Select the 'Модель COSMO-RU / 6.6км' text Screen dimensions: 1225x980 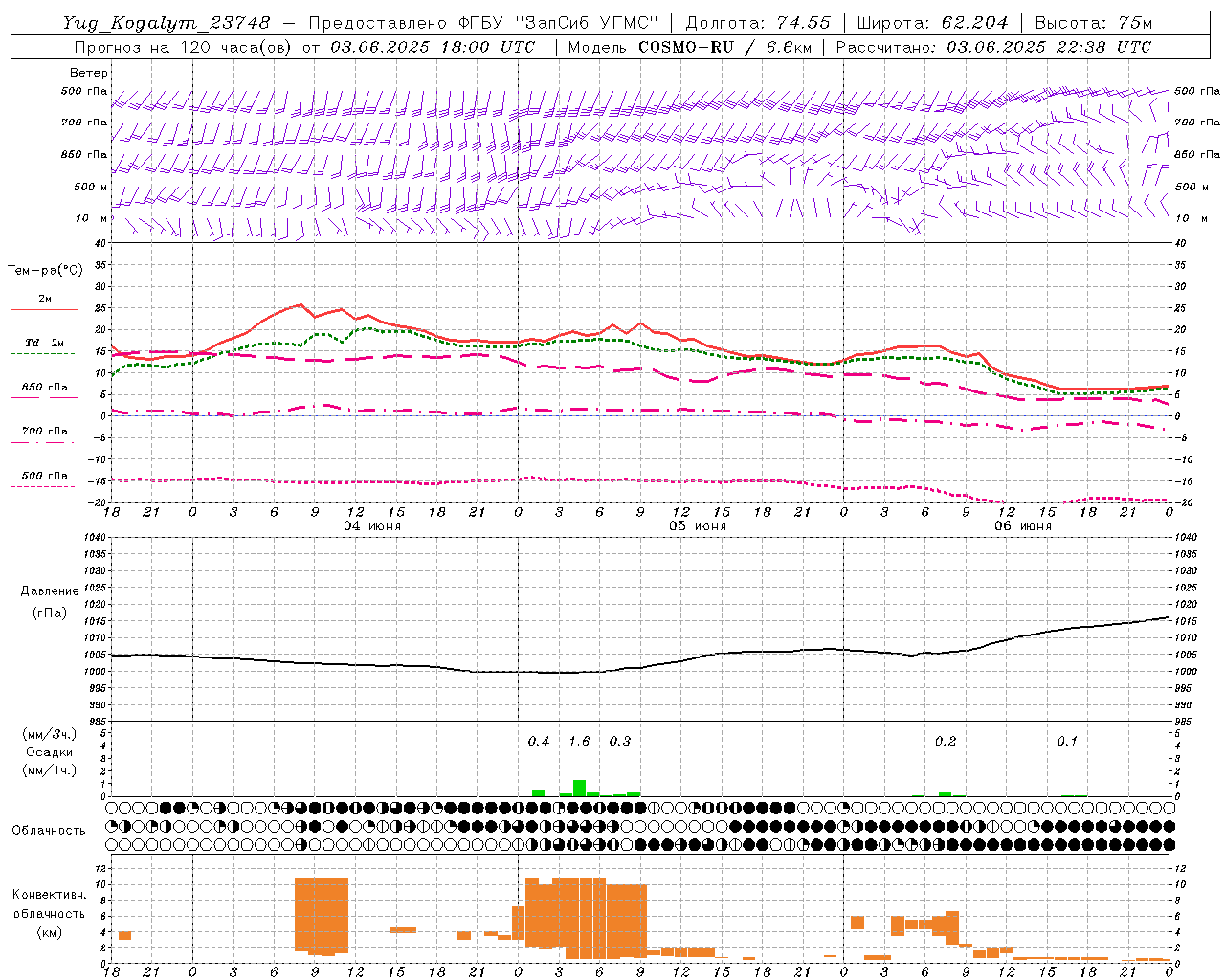point(689,47)
